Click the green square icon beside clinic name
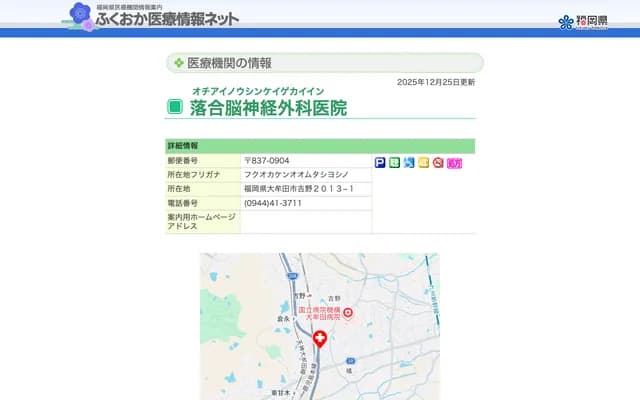Screen dimensions: 640x400 point(175,108)
